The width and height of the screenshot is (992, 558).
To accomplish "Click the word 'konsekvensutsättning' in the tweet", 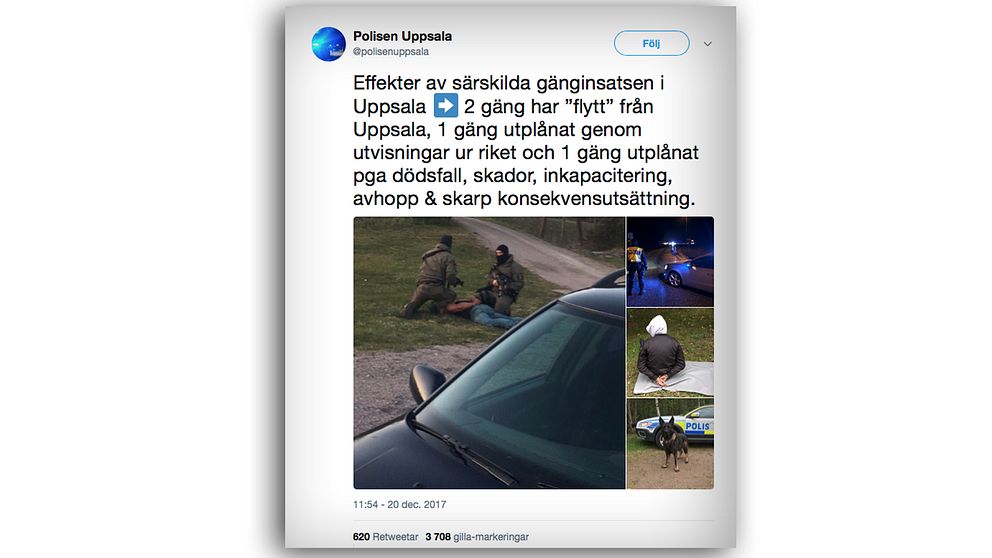I will [596, 199].
